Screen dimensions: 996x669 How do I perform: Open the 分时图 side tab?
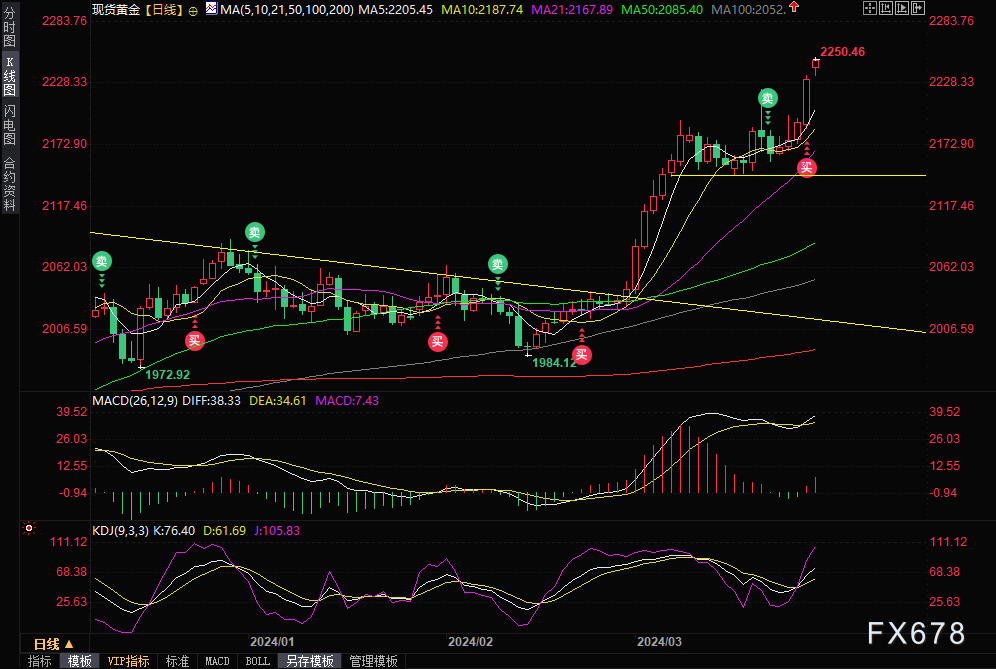(x=10, y=26)
